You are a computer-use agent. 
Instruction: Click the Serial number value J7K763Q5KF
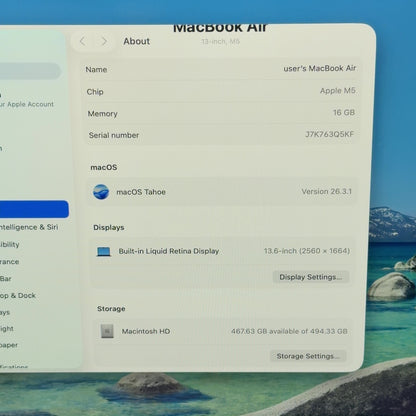tap(329, 134)
